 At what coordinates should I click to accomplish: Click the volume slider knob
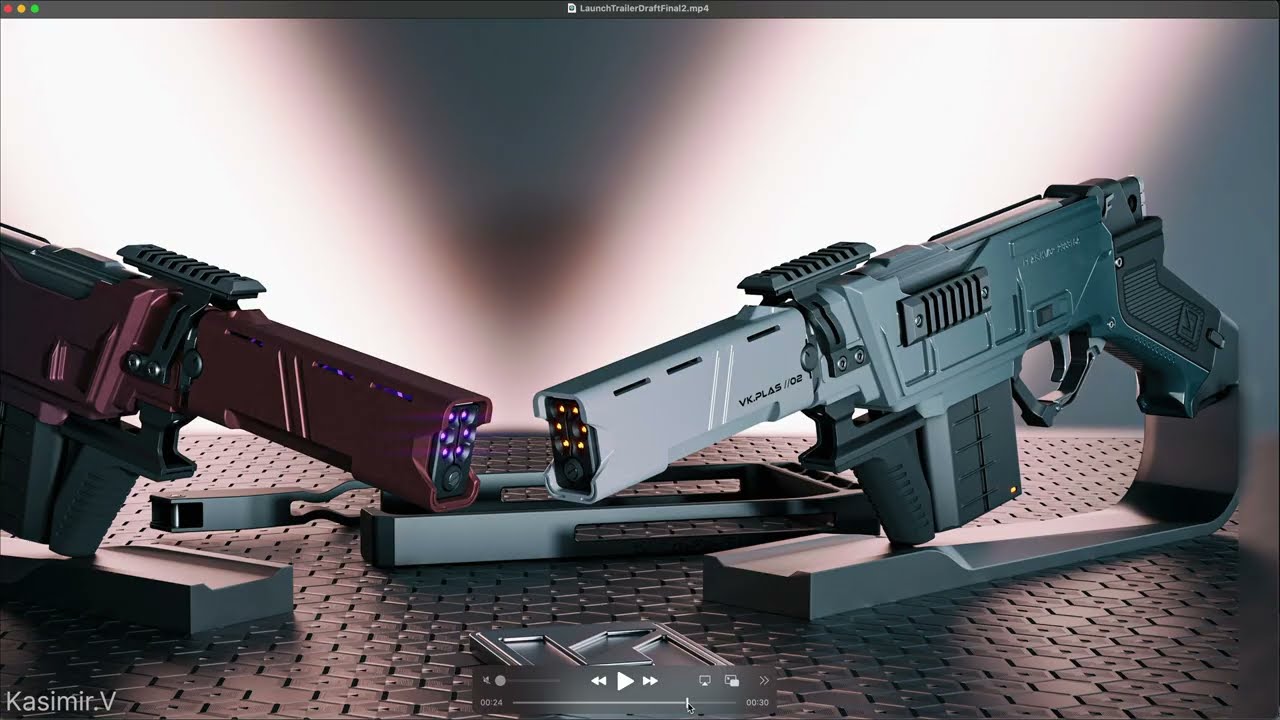500,681
